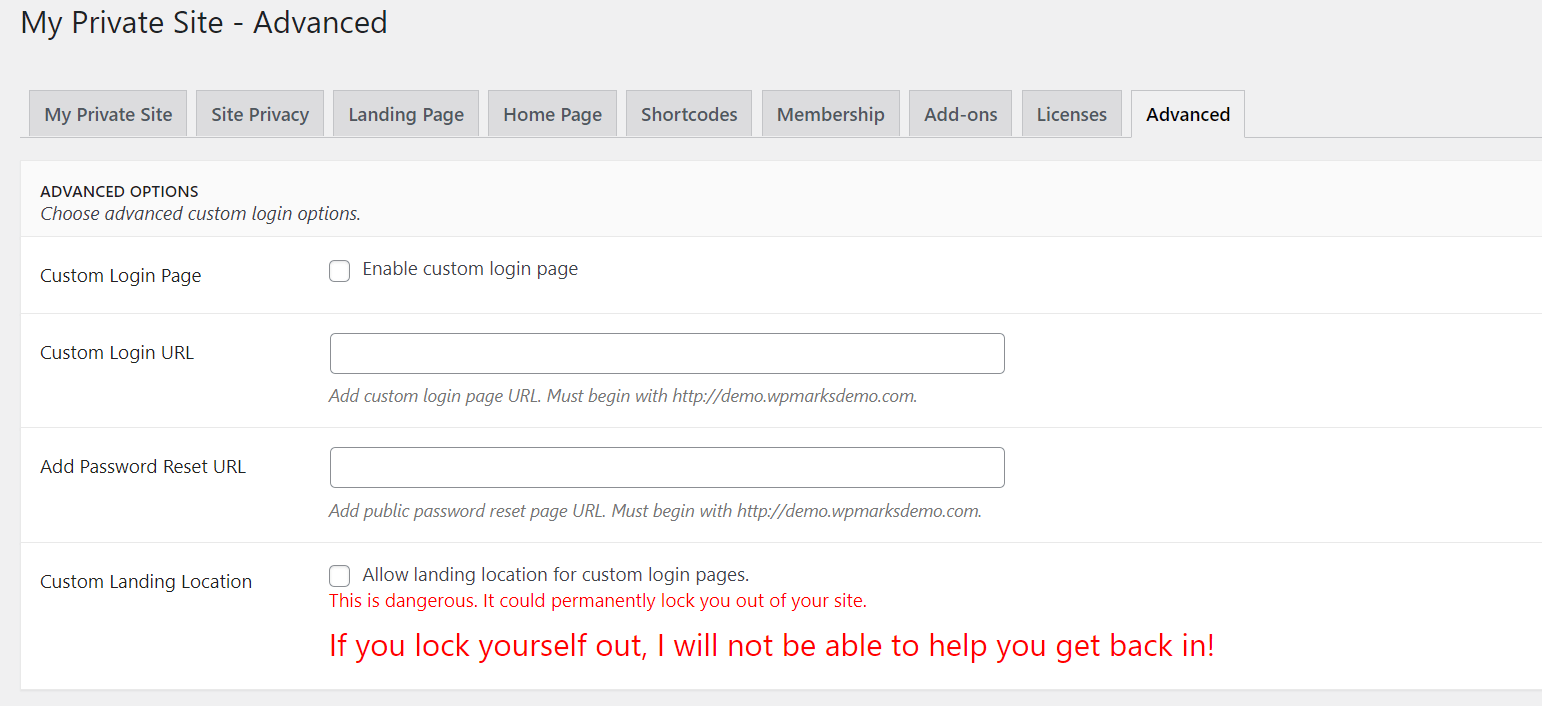Return to the My Private Site tab
The image size is (1542, 706).
point(107,113)
